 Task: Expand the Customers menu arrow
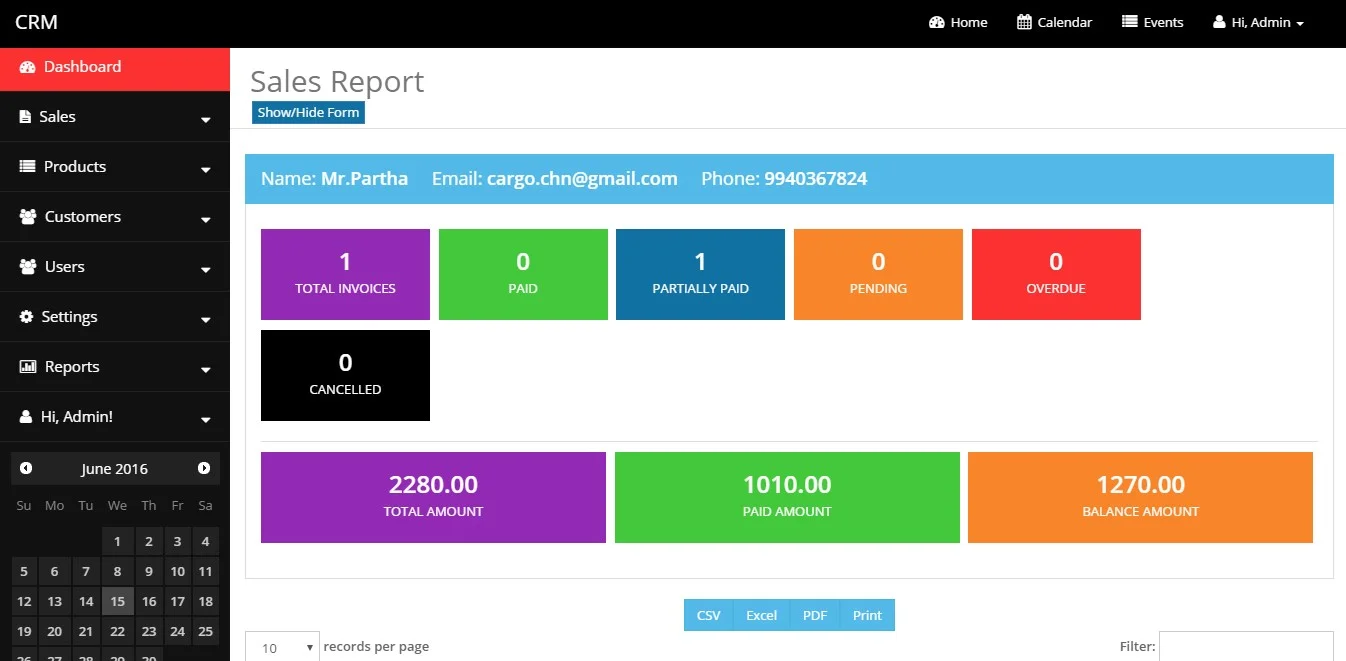pyautogui.click(x=206, y=220)
